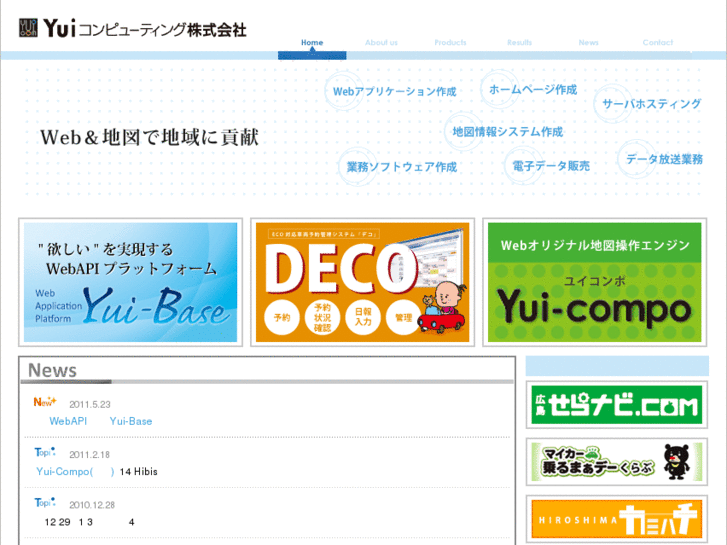Click the News section heading
Viewport: 727px width, 545px height.
click(52, 370)
